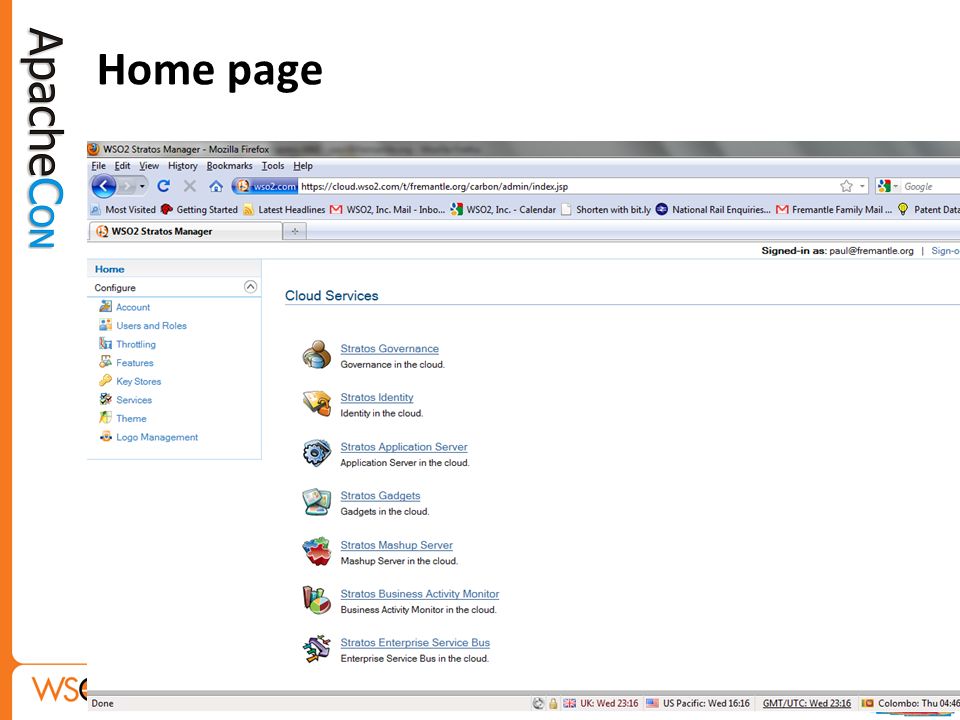The width and height of the screenshot is (960, 720).
Task: Click the browser Back button
Action: coord(103,186)
